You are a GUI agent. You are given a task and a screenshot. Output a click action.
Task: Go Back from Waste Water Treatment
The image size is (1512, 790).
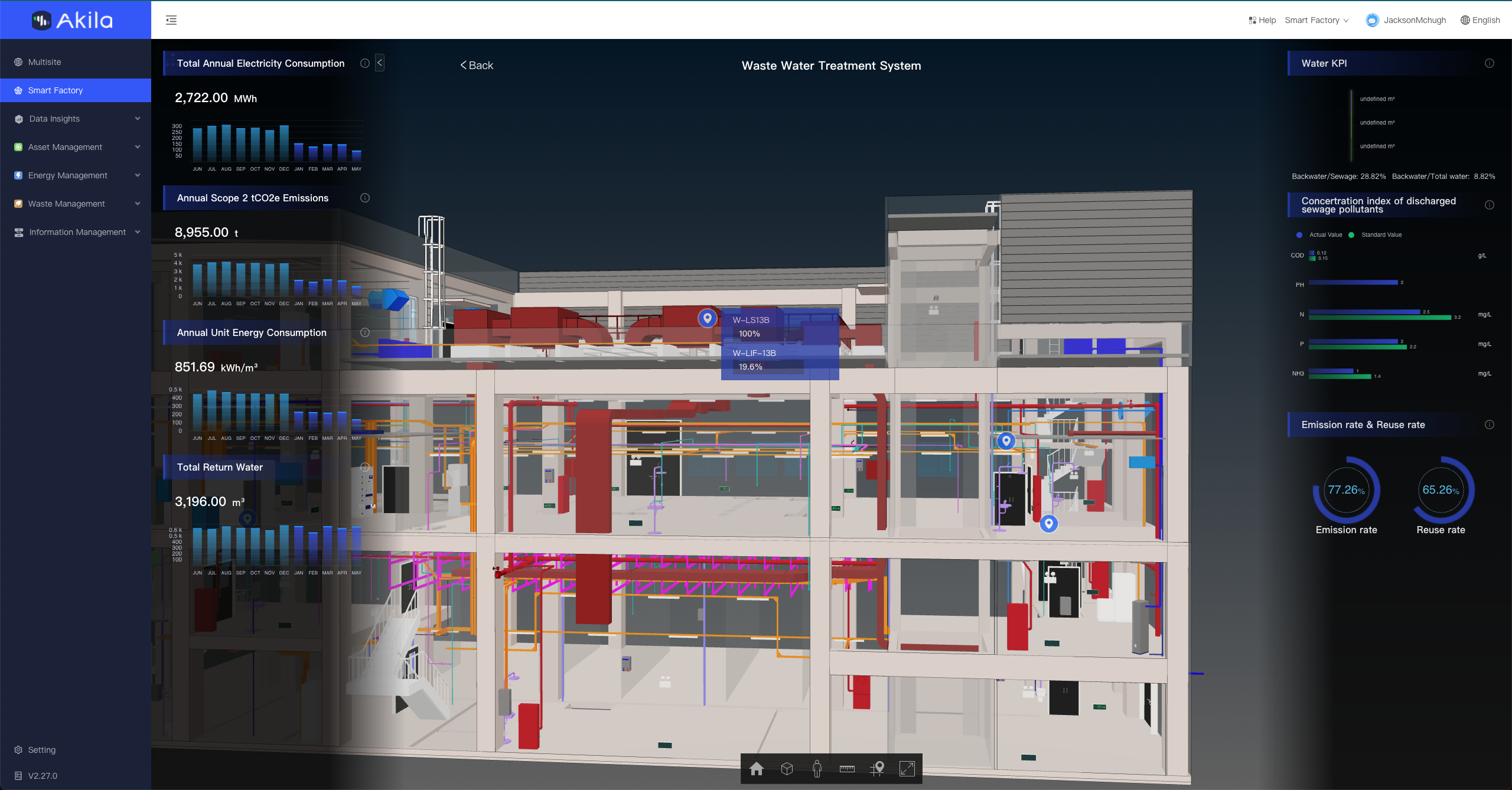pyautogui.click(x=477, y=66)
